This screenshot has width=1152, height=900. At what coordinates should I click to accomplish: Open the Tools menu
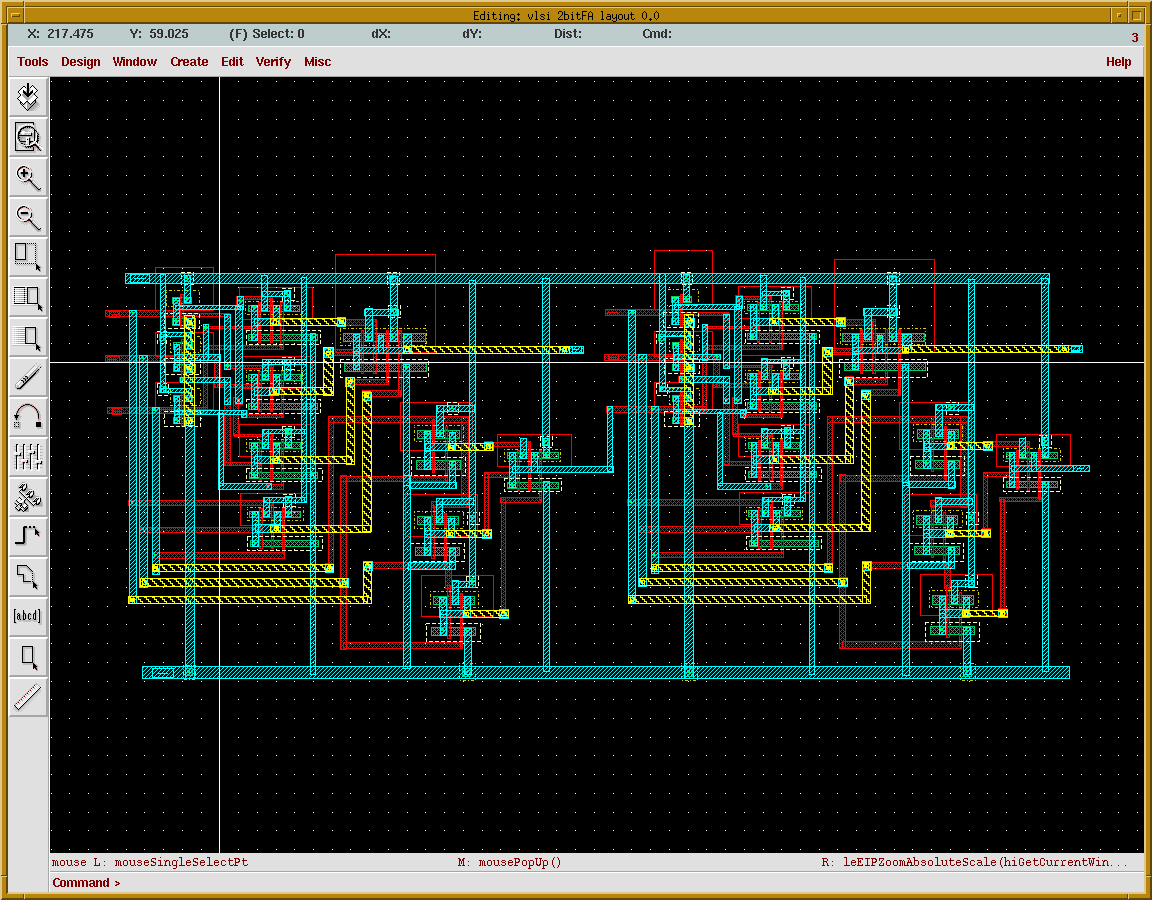point(32,62)
